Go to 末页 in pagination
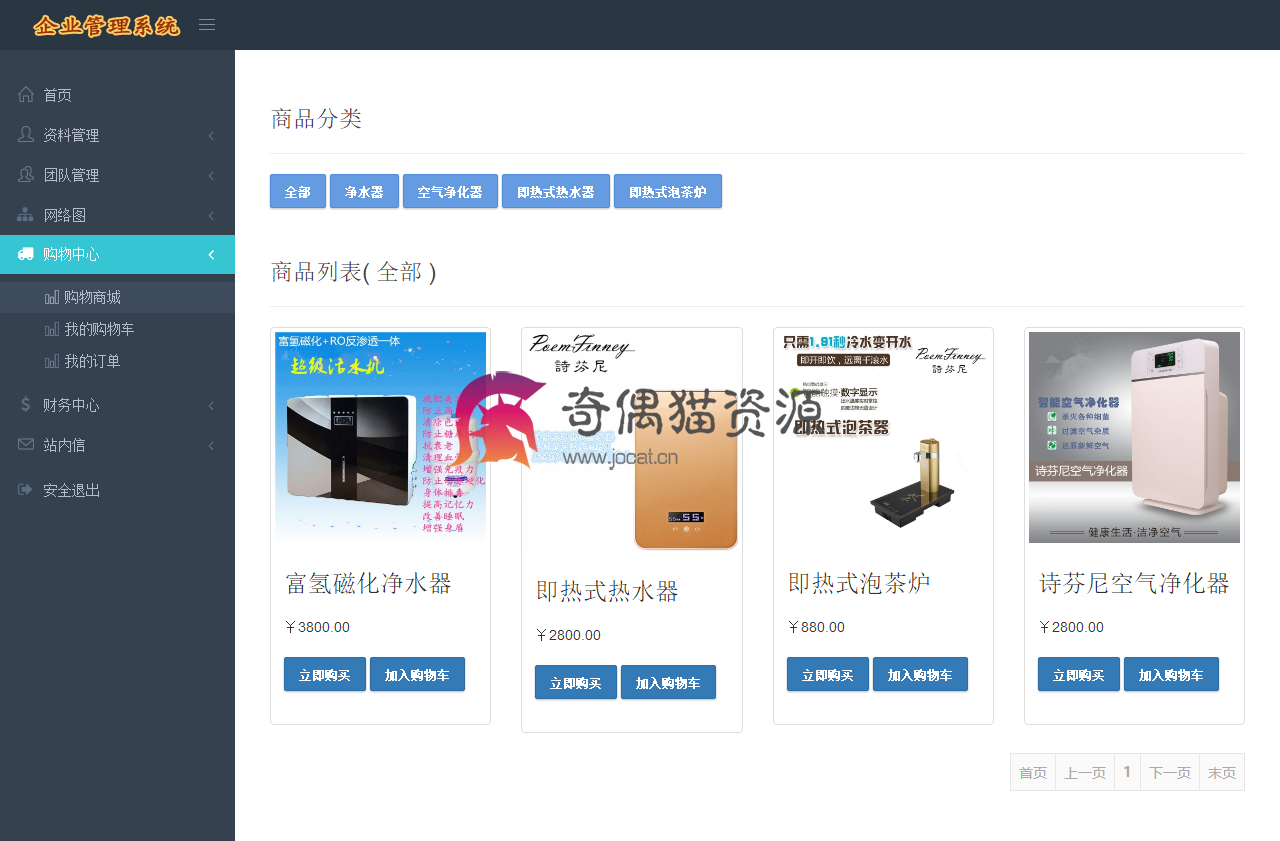This screenshot has width=1280, height=841. point(1222,772)
